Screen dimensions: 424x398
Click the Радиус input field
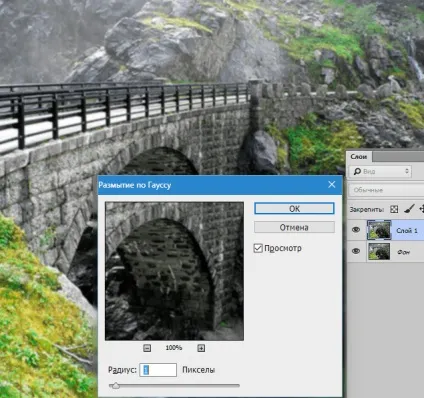tap(158, 370)
